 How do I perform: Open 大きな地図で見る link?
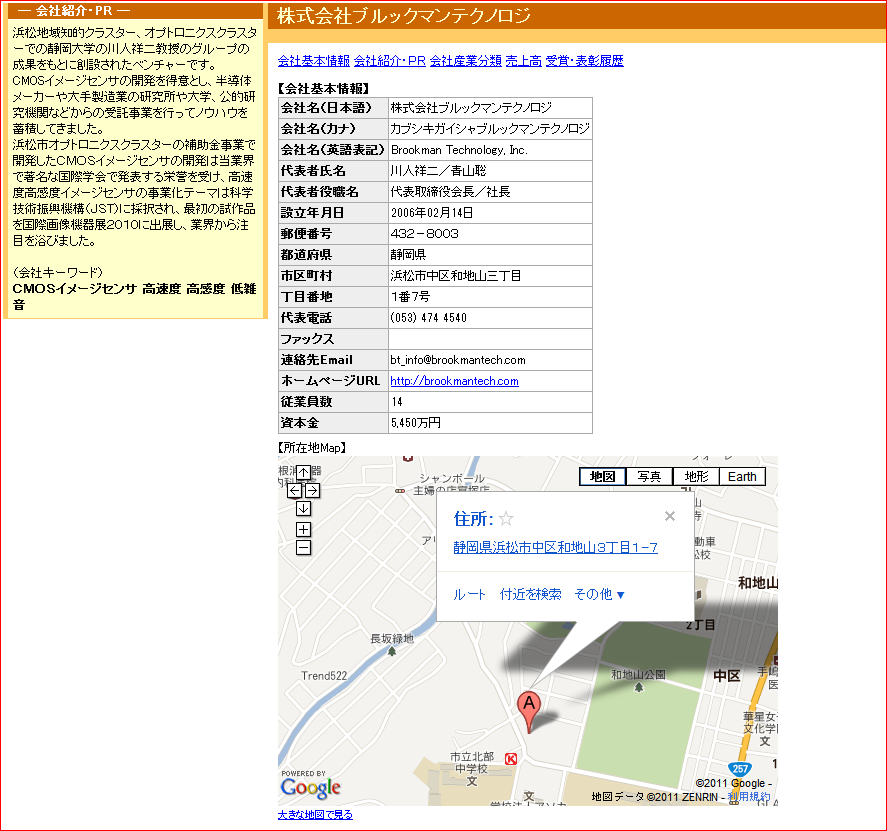[315, 815]
